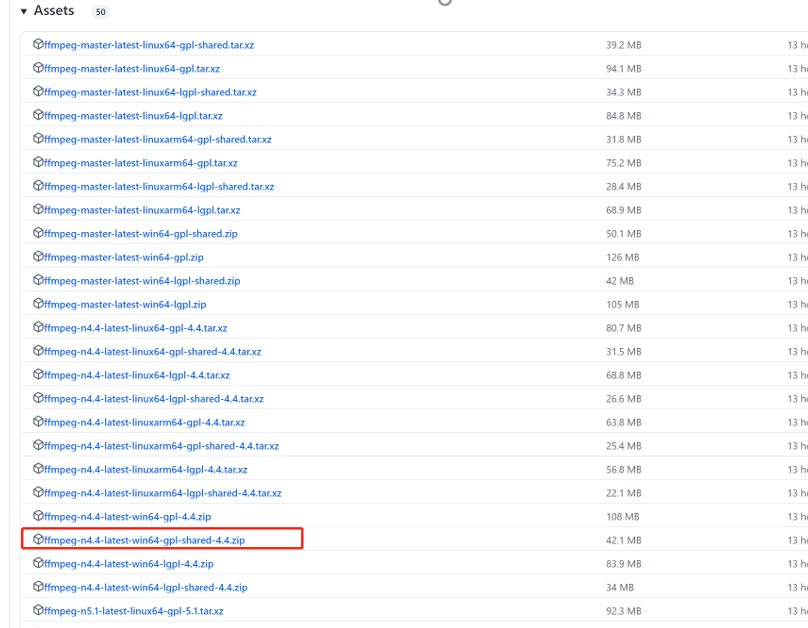808x628 pixels.
Task: Click package icon beside n4.4-latest-linux64-gpl-shared-4.4.tar.xz
Action: pyautogui.click(x=38, y=351)
